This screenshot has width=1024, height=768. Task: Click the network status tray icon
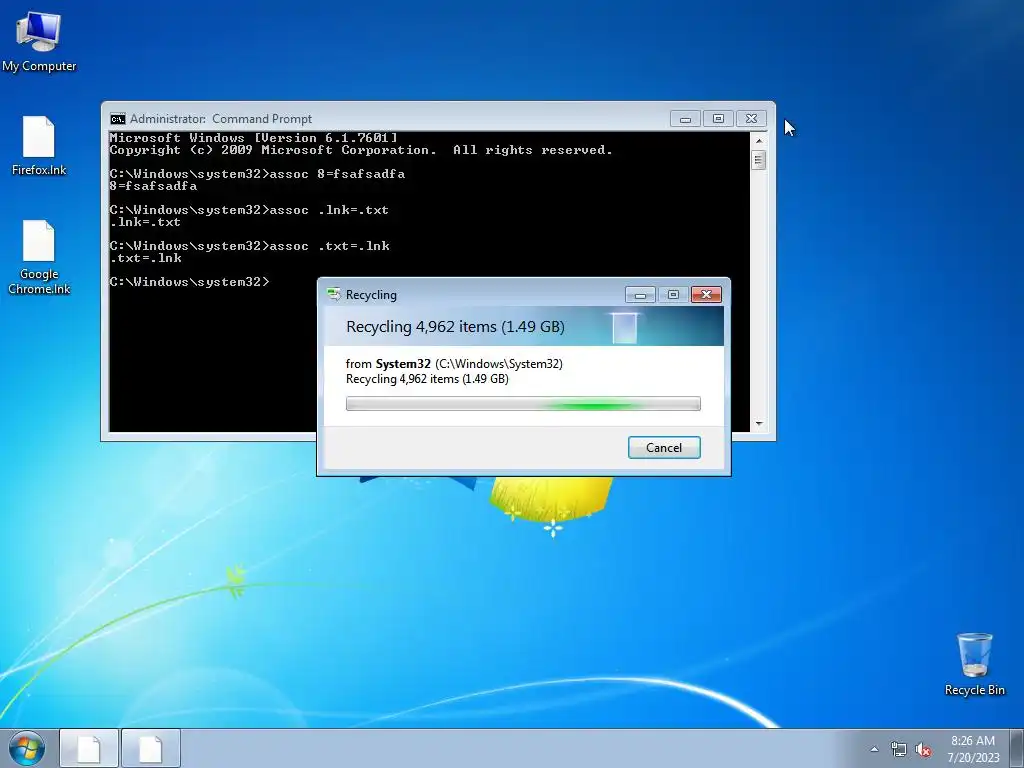click(x=899, y=750)
